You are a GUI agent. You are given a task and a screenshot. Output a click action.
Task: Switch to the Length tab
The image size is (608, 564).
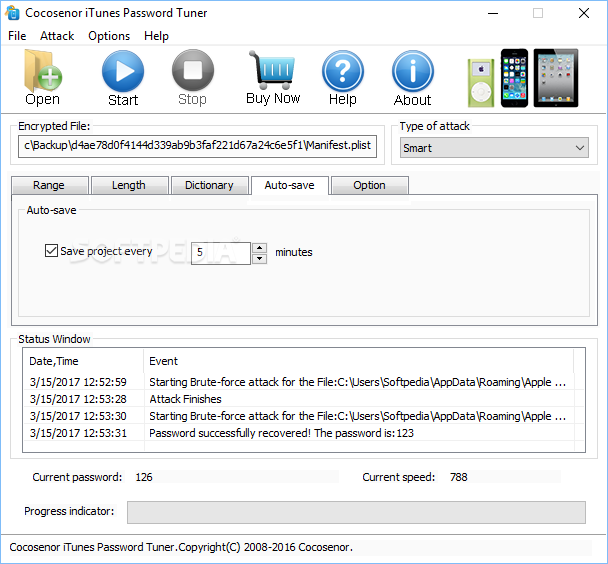coord(130,185)
